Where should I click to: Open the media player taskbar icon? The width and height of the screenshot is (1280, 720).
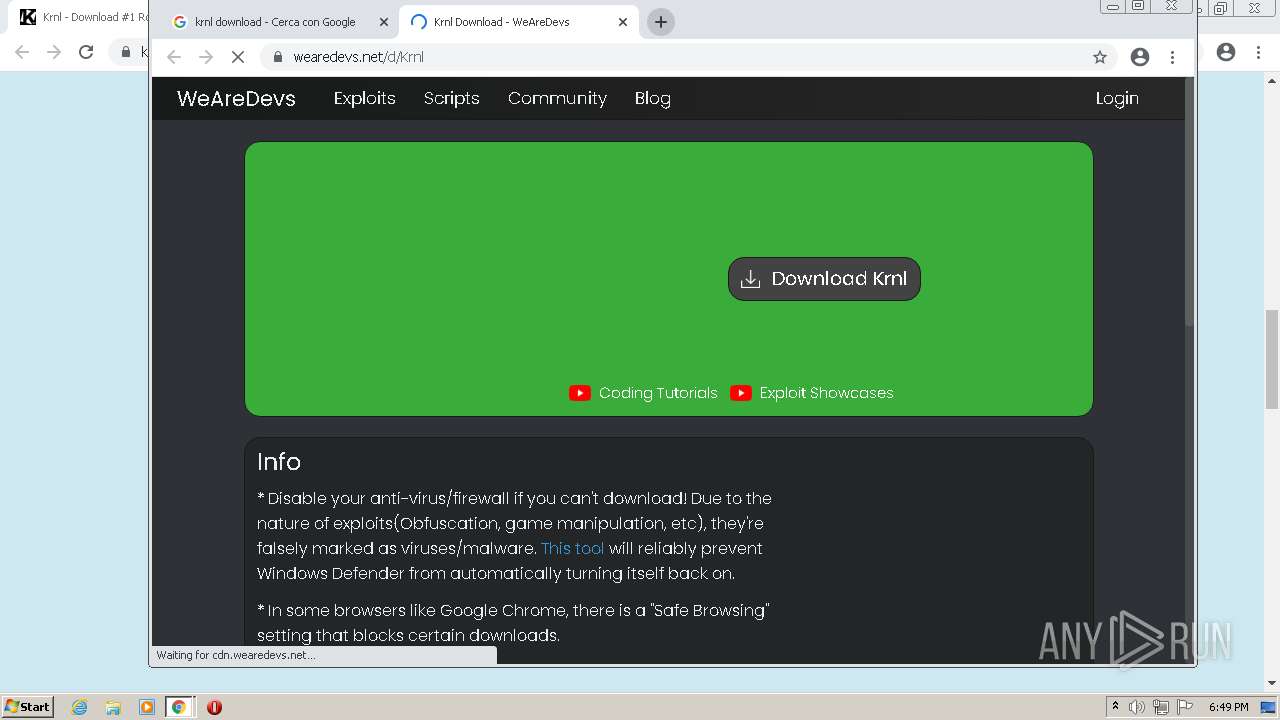coord(146,707)
